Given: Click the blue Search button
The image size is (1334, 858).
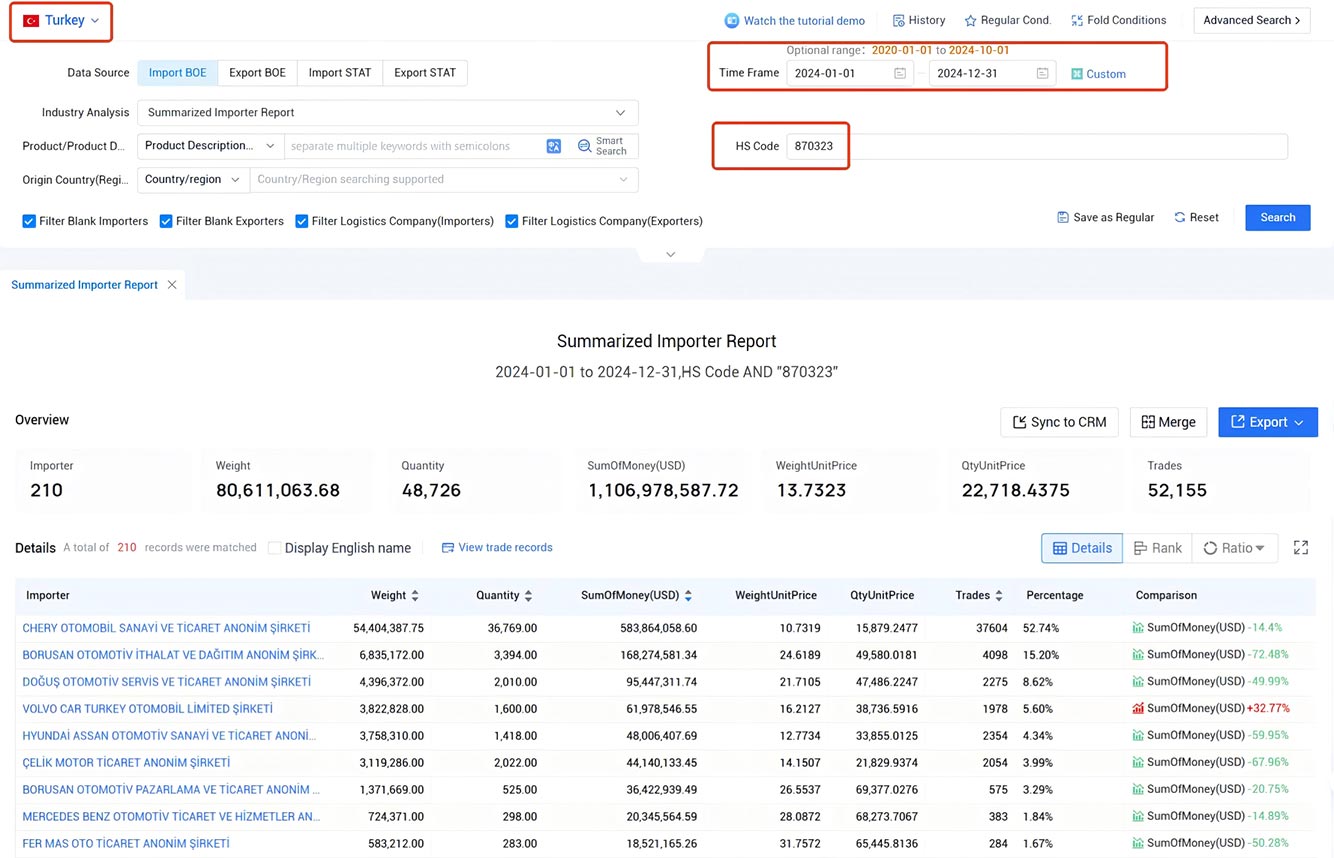Looking at the screenshot, I should coord(1278,217).
